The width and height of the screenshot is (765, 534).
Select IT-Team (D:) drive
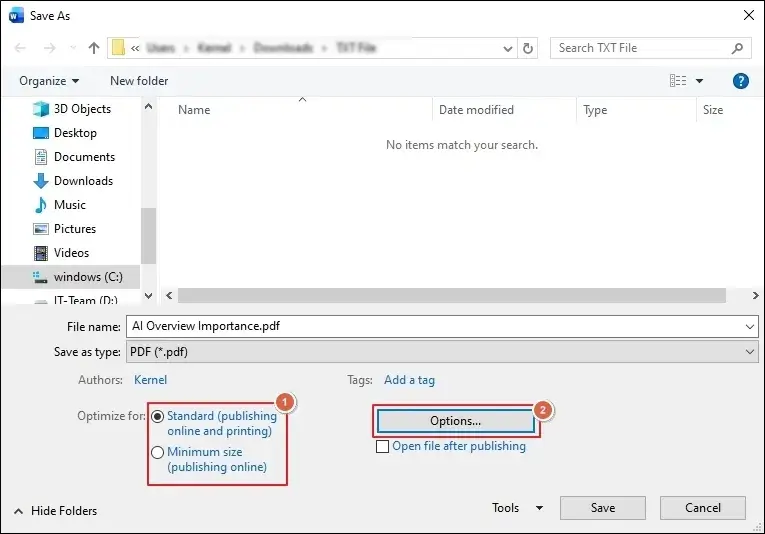[75, 299]
